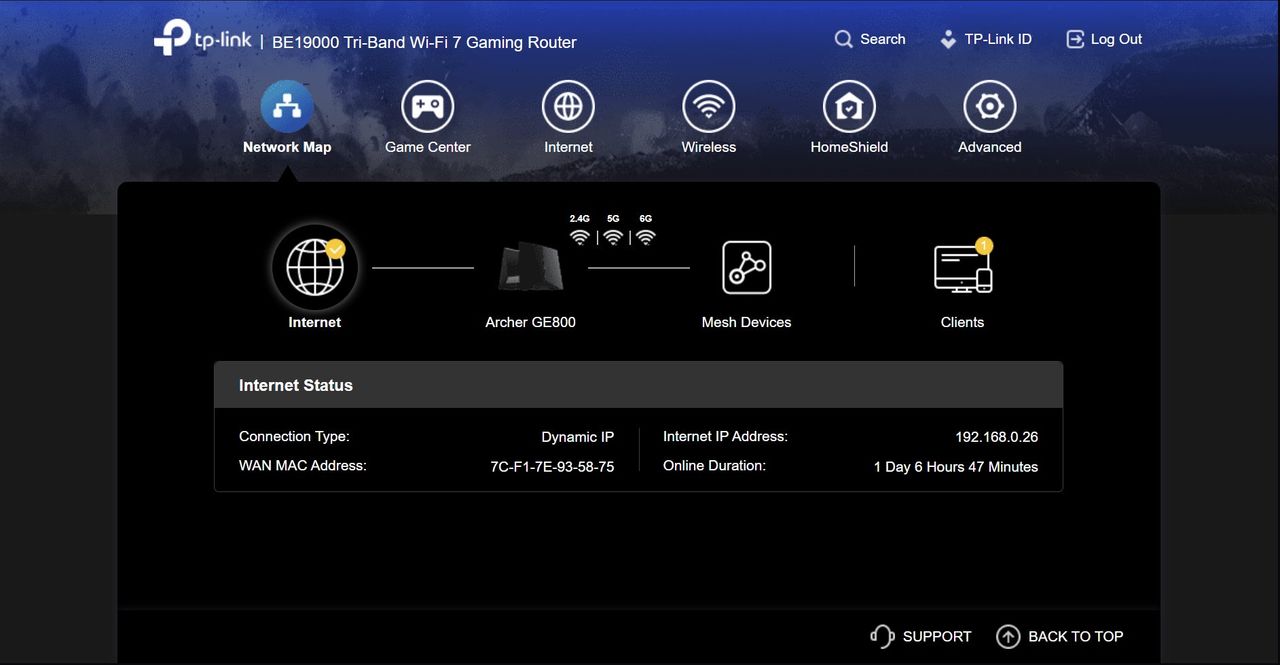The height and width of the screenshot is (665, 1280).
Task: Click the Log Out icon
Action: pyautogui.click(x=1075, y=39)
